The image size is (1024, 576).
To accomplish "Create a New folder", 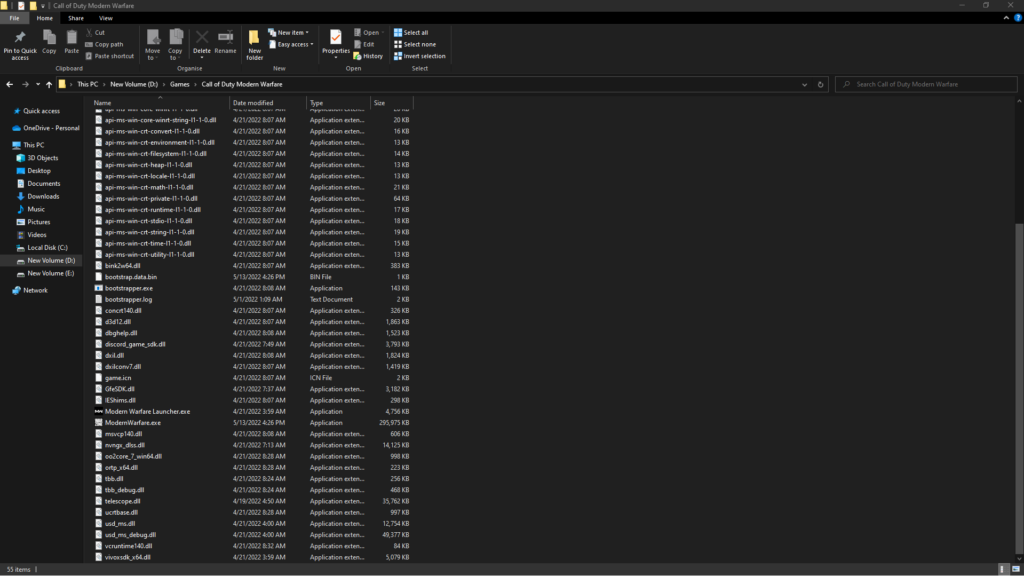I will coord(254,44).
